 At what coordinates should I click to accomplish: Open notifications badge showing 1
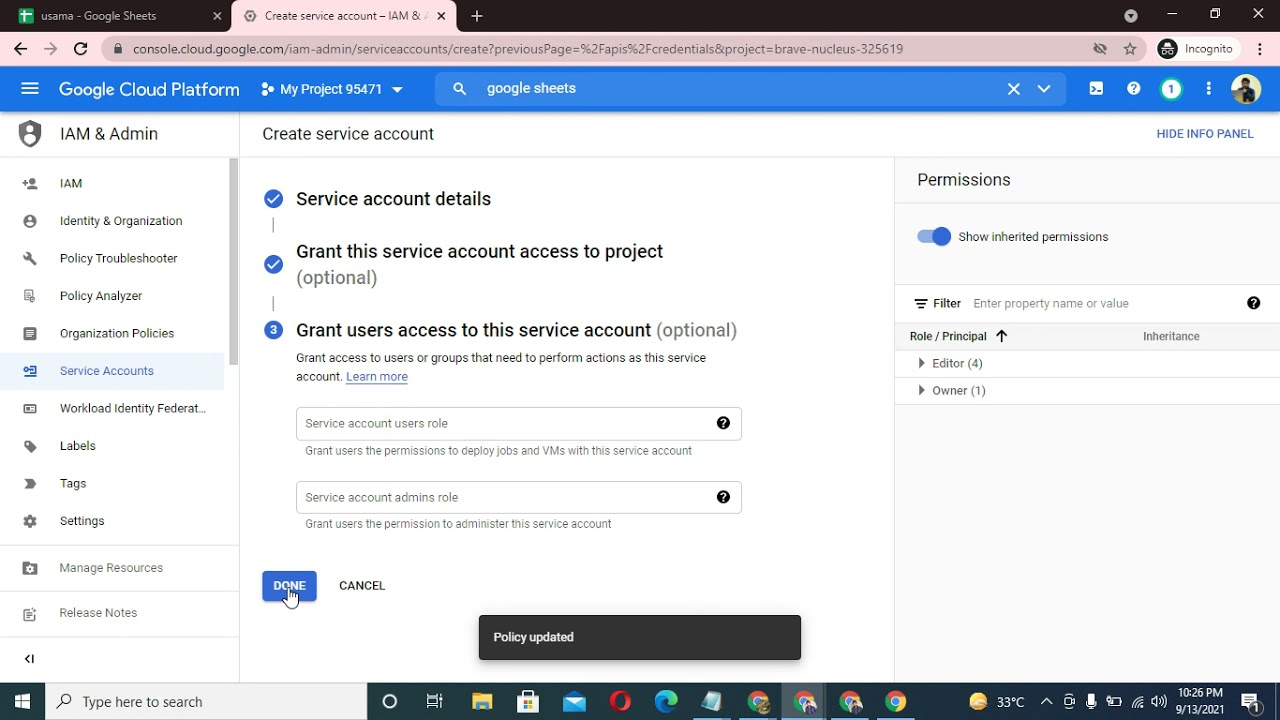tap(1171, 89)
